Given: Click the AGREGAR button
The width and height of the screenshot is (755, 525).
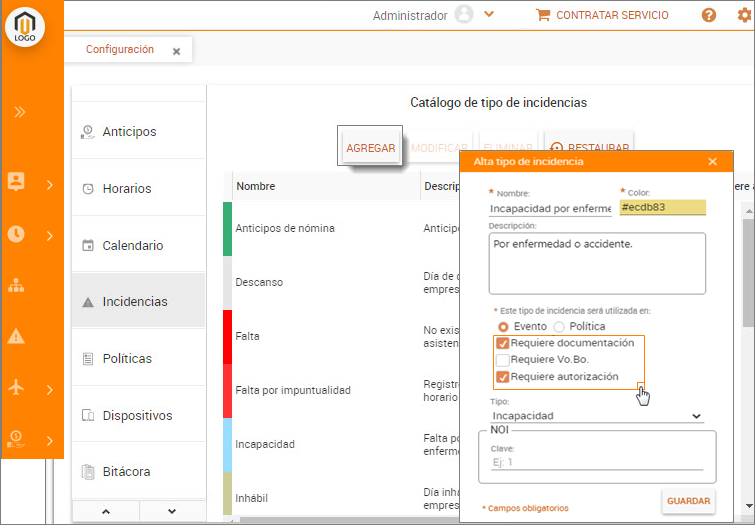Looking at the screenshot, I should pos(370,148).
